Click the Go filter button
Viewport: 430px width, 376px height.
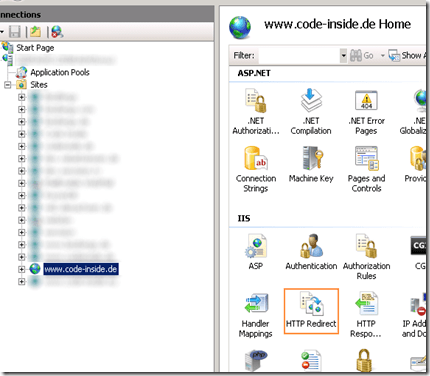[x=362, y=55]
